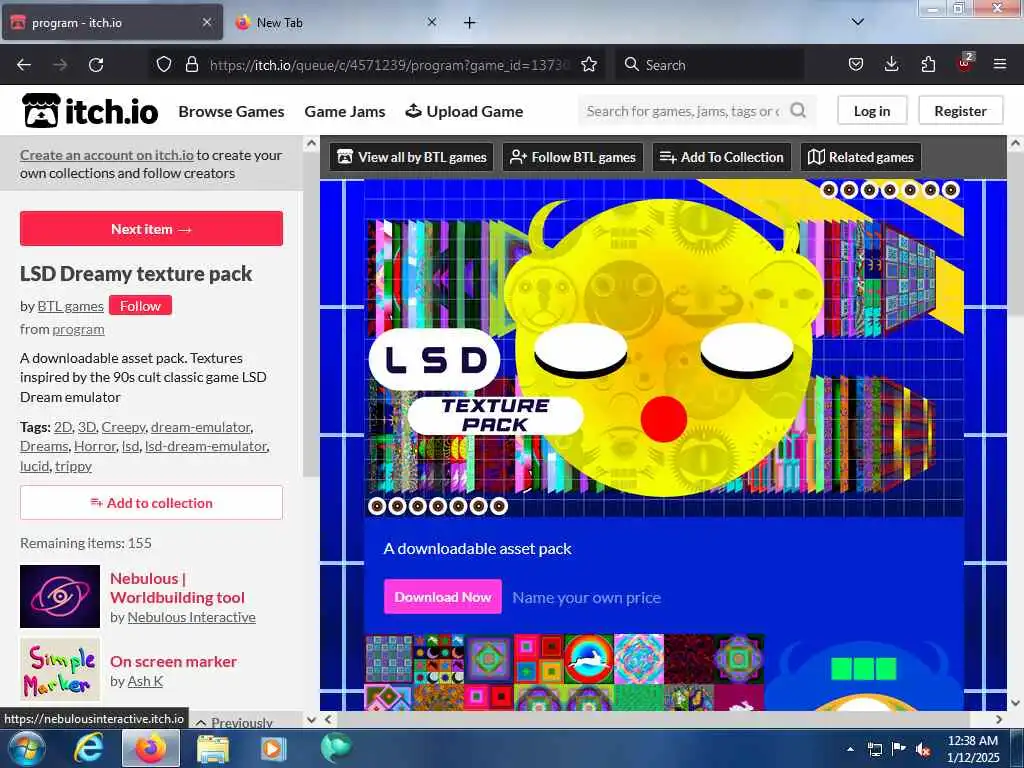Open the Firefox downloads panel
The image size is (1024, 768).
pos(891,64)
